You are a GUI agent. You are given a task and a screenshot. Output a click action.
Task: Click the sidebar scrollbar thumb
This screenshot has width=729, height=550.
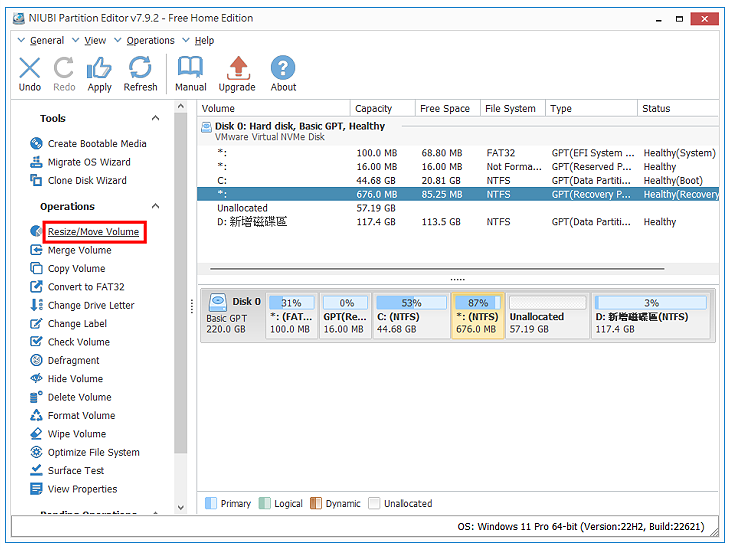pyautogui.click(x=181, y=283)
